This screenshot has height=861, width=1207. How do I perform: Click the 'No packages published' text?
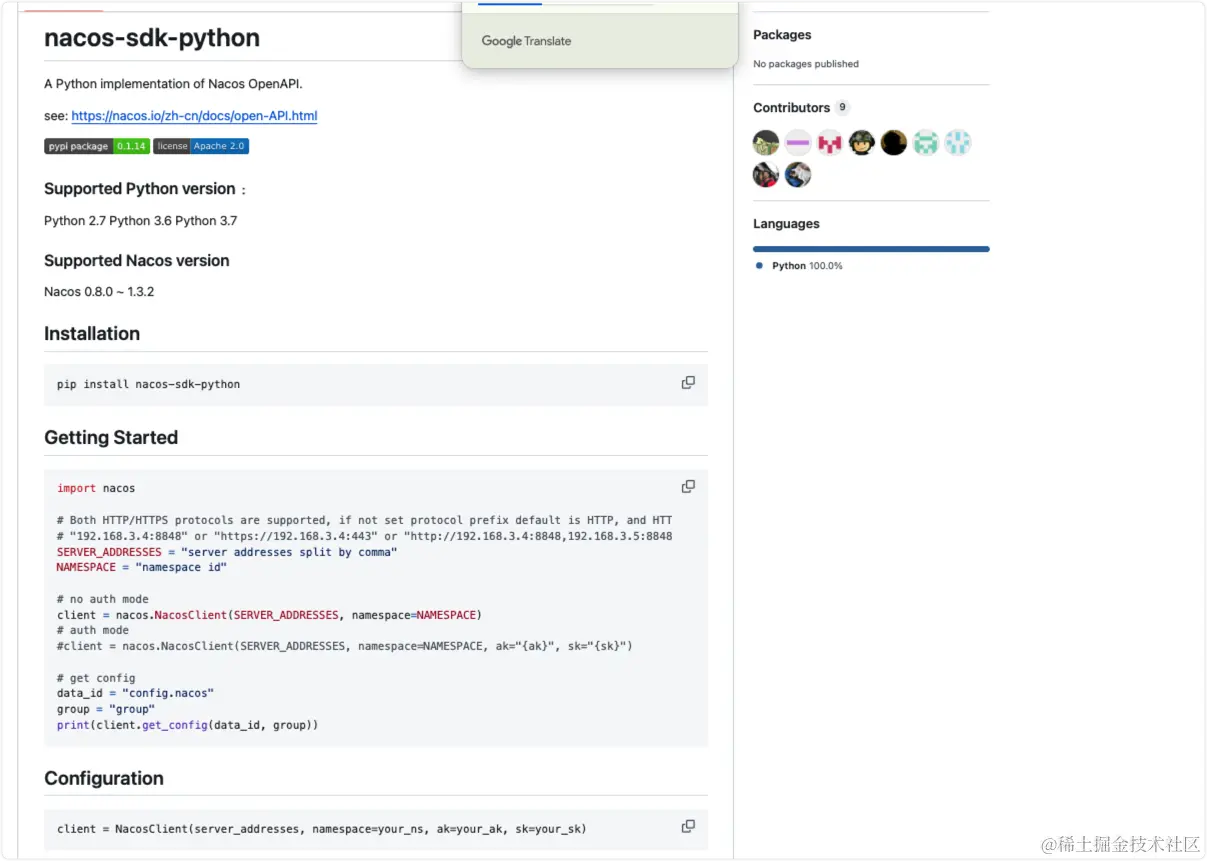click(x=806, y=64)
